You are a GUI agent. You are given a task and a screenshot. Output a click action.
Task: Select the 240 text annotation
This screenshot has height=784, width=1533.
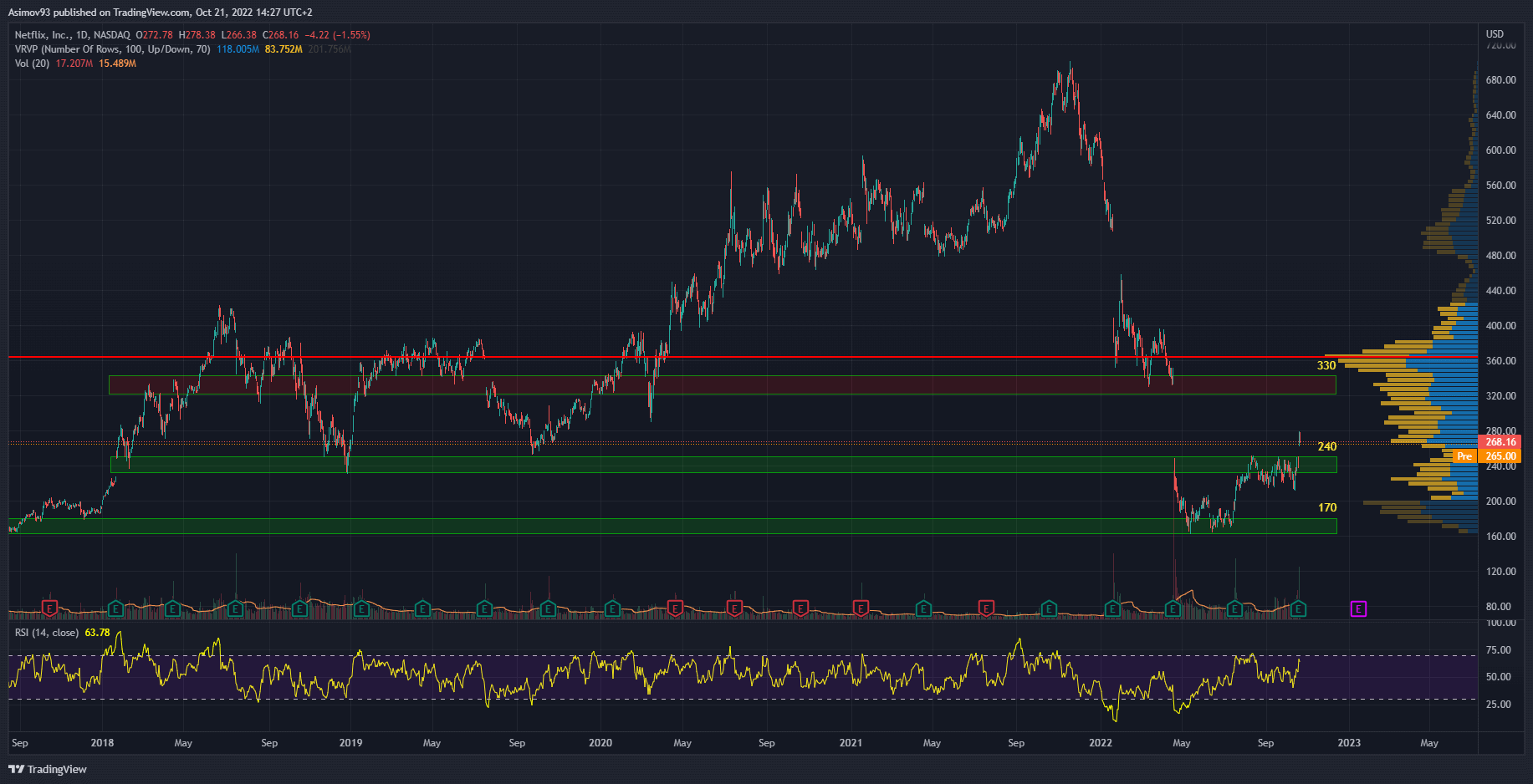tap(1327, 446)
